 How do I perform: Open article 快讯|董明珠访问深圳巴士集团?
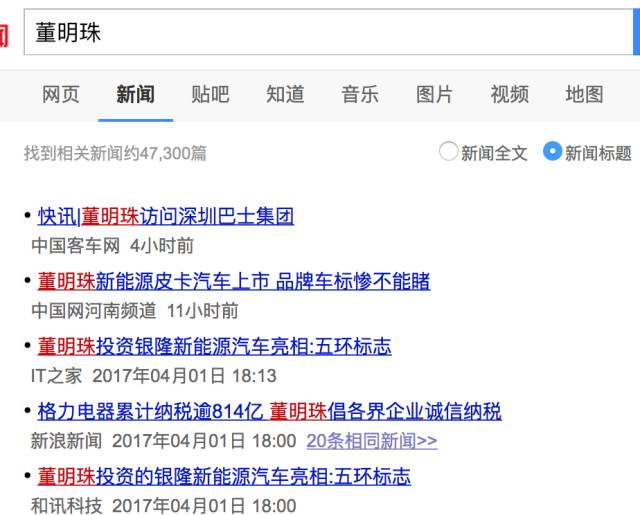(166, 216)
